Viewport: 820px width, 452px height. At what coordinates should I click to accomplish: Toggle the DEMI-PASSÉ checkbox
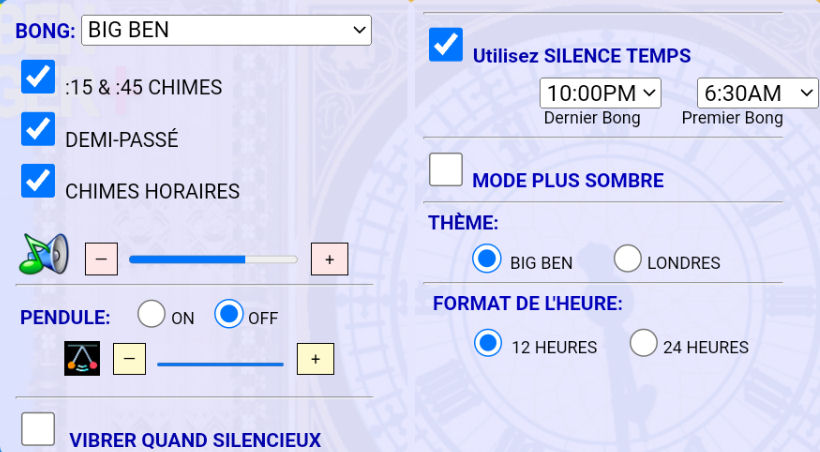click(x=38, y=129)
